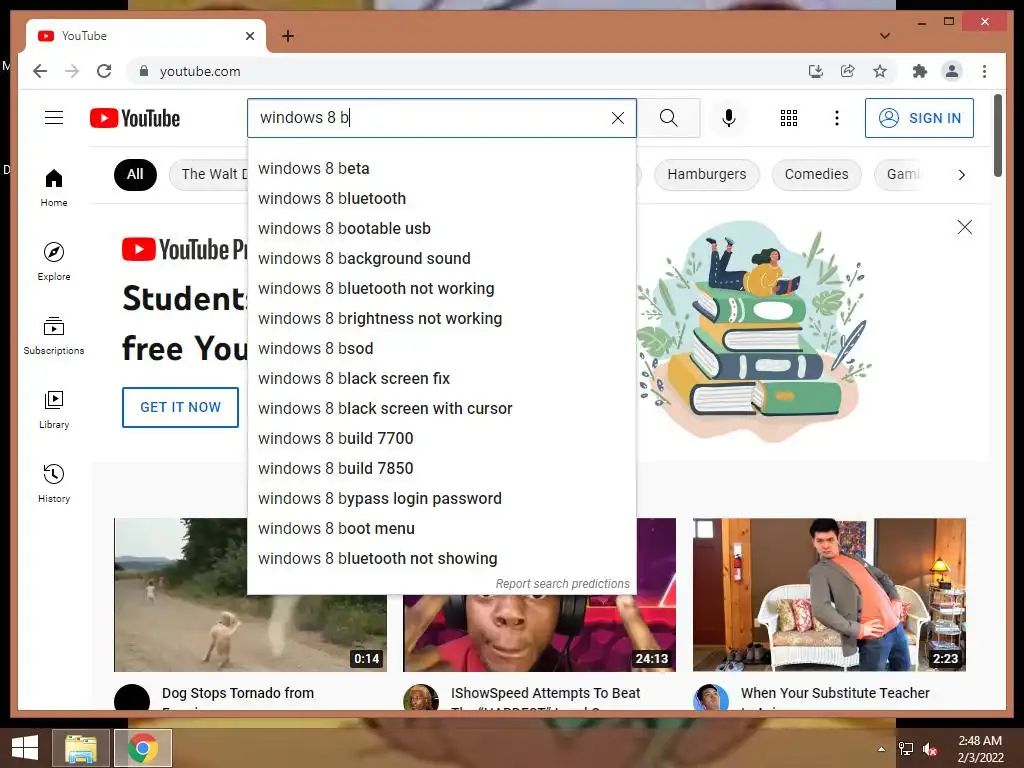Open Dog Stops Tornado video thumbnail
The height and width of the screenshot is (768, 1024).
250,594
